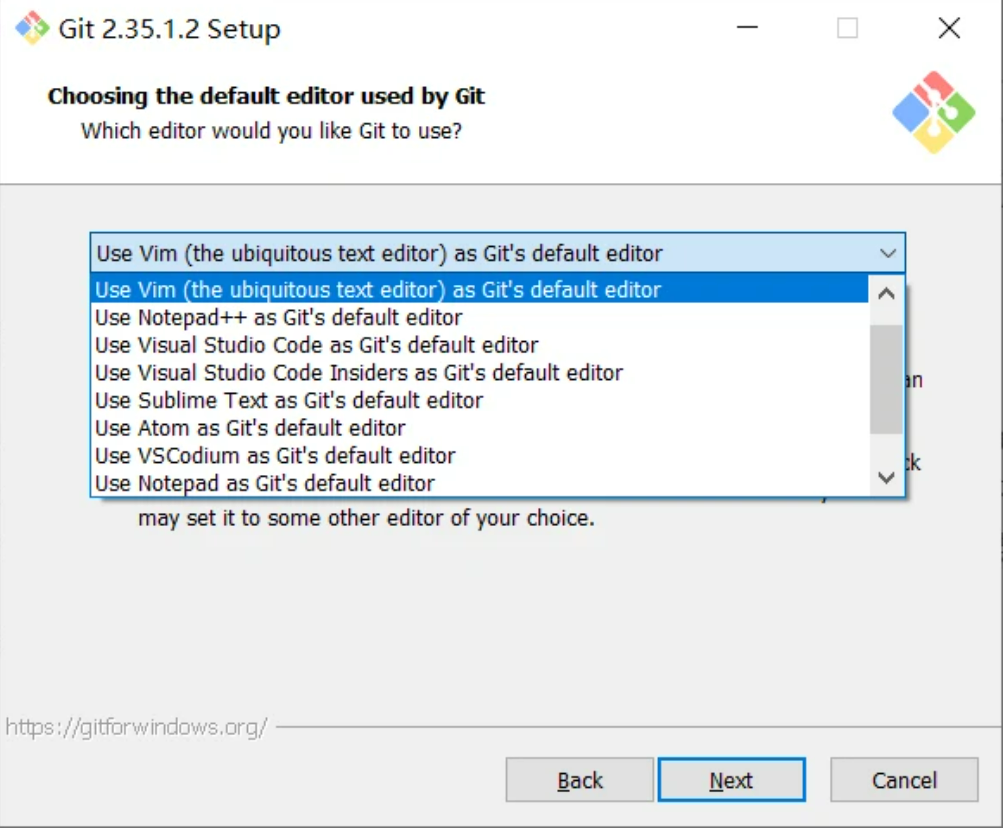Cancel the Git setup
Image resolution: width=1005 pixels, height=828 pixels.
pos(903,780)
